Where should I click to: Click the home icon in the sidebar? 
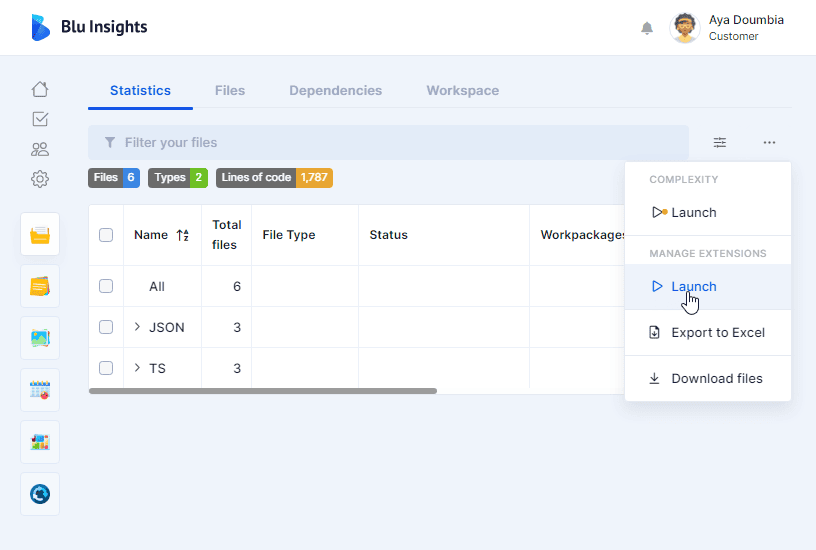pos(40,89)
